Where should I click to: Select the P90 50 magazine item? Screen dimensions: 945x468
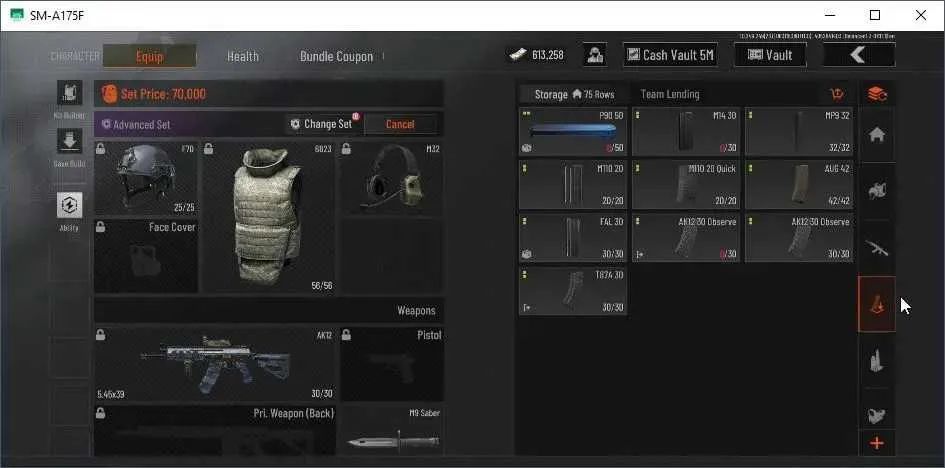(x=573, y=131)
